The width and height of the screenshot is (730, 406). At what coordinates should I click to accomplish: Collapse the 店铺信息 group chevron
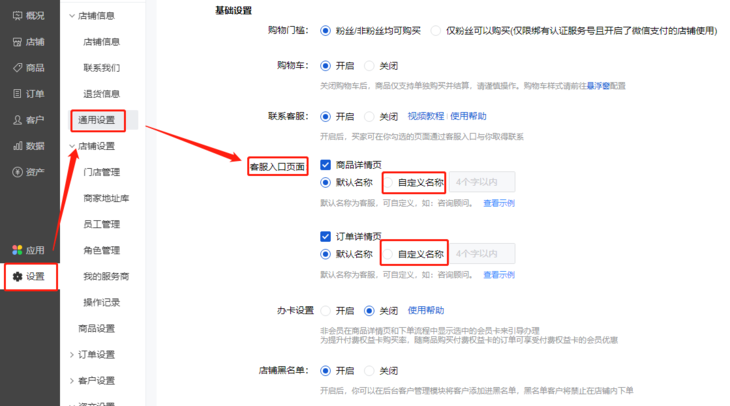point(72,16)
